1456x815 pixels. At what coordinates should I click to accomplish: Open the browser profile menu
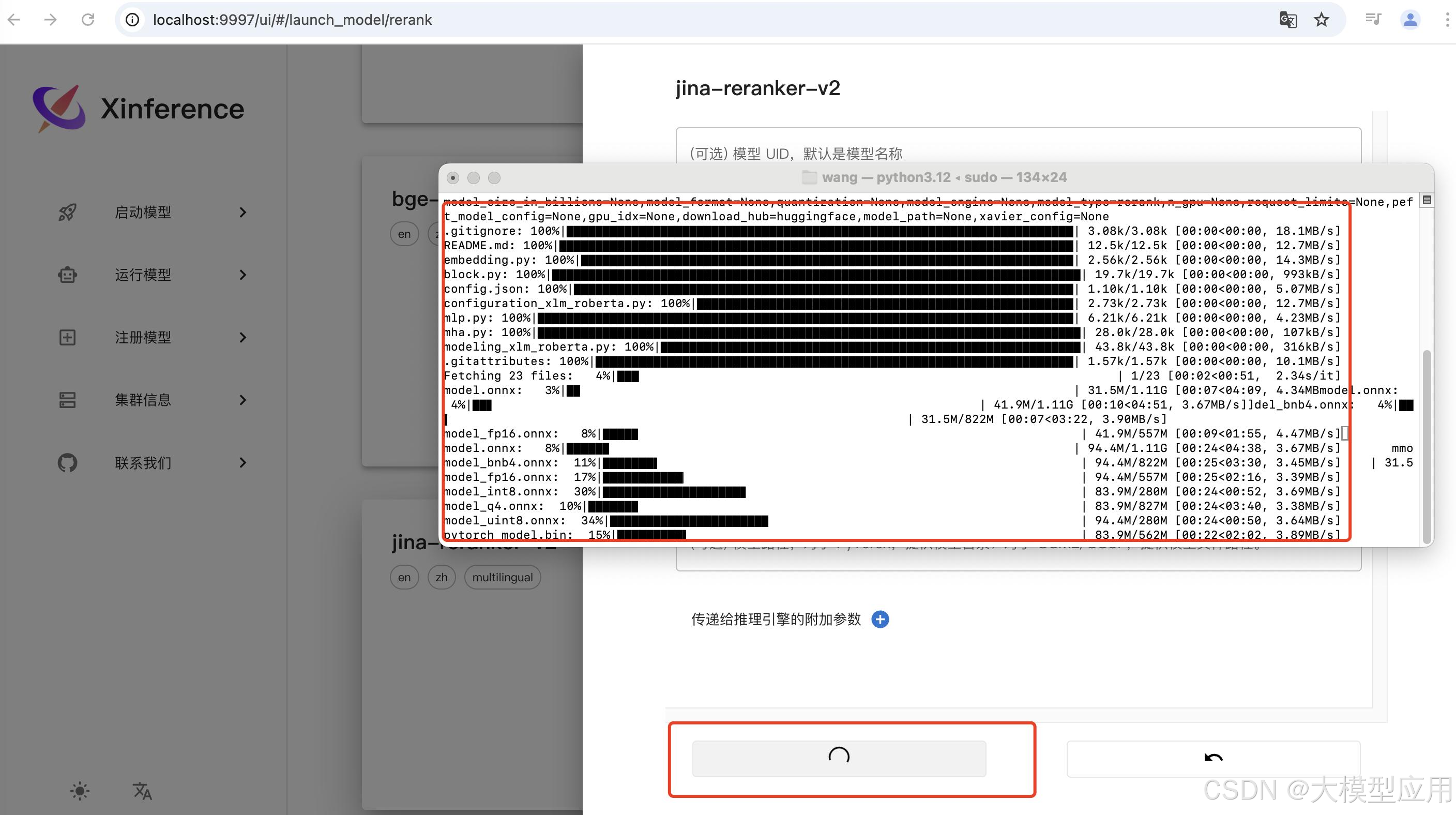[1410, 20]
